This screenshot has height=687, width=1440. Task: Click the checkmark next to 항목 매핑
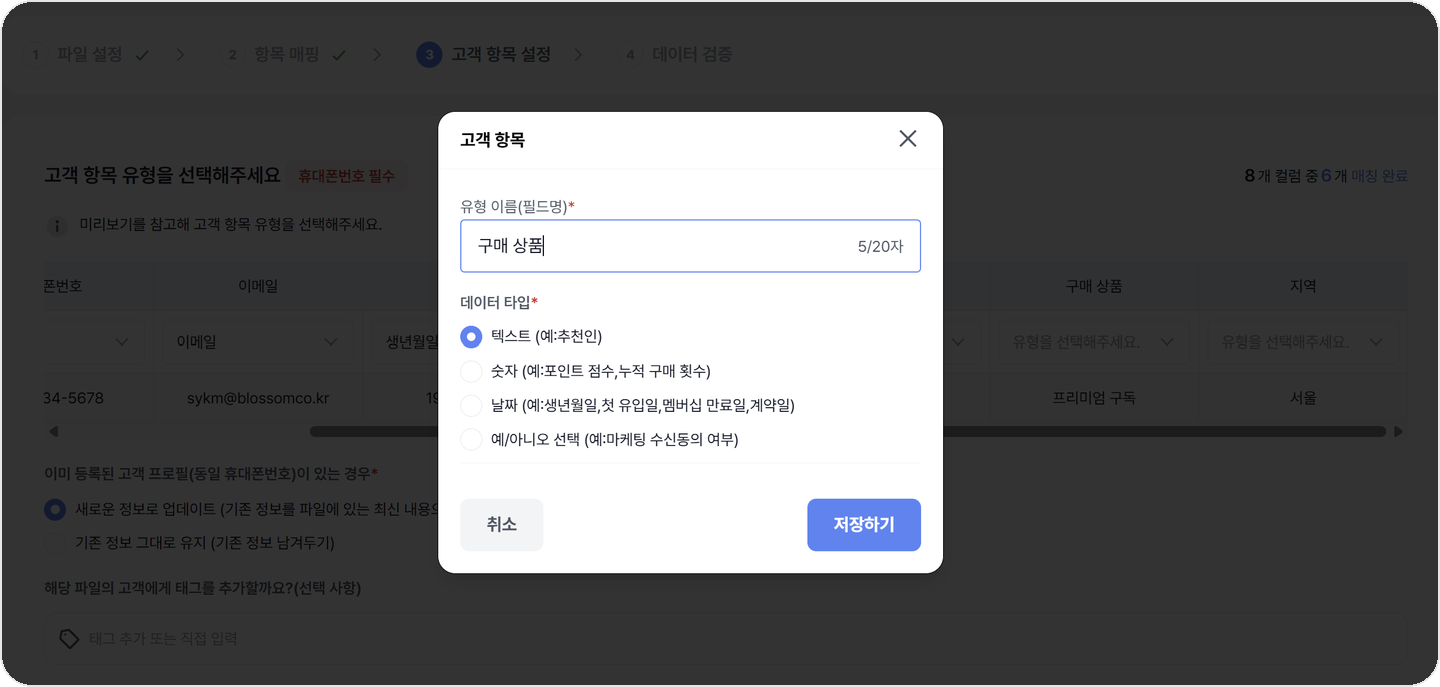coord(338,55)
